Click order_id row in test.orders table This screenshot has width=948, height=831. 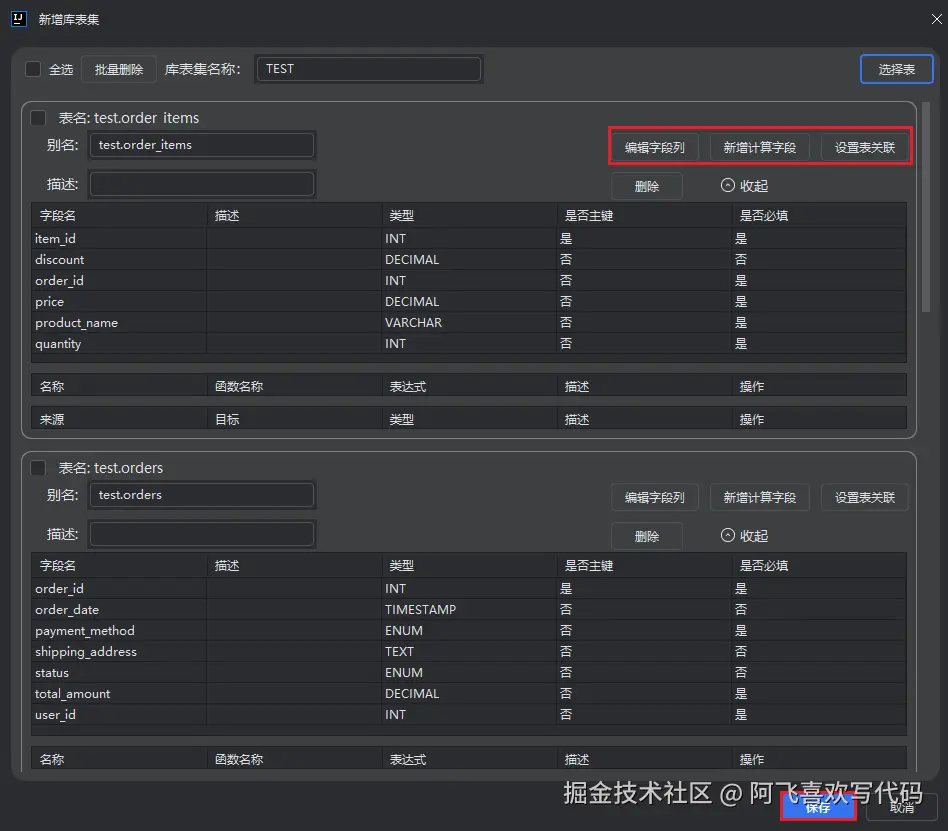[469, 588]
